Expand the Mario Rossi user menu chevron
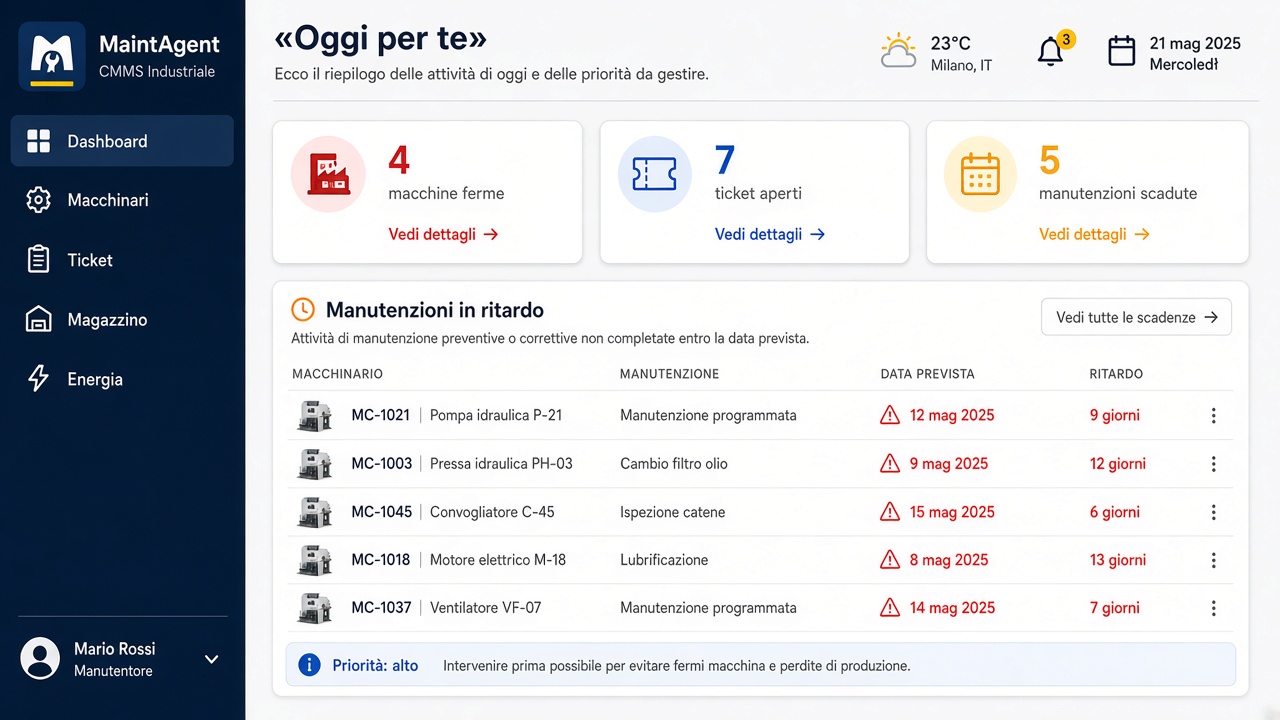The height and width of the screenshot is (720, 1280). [211, 659]
